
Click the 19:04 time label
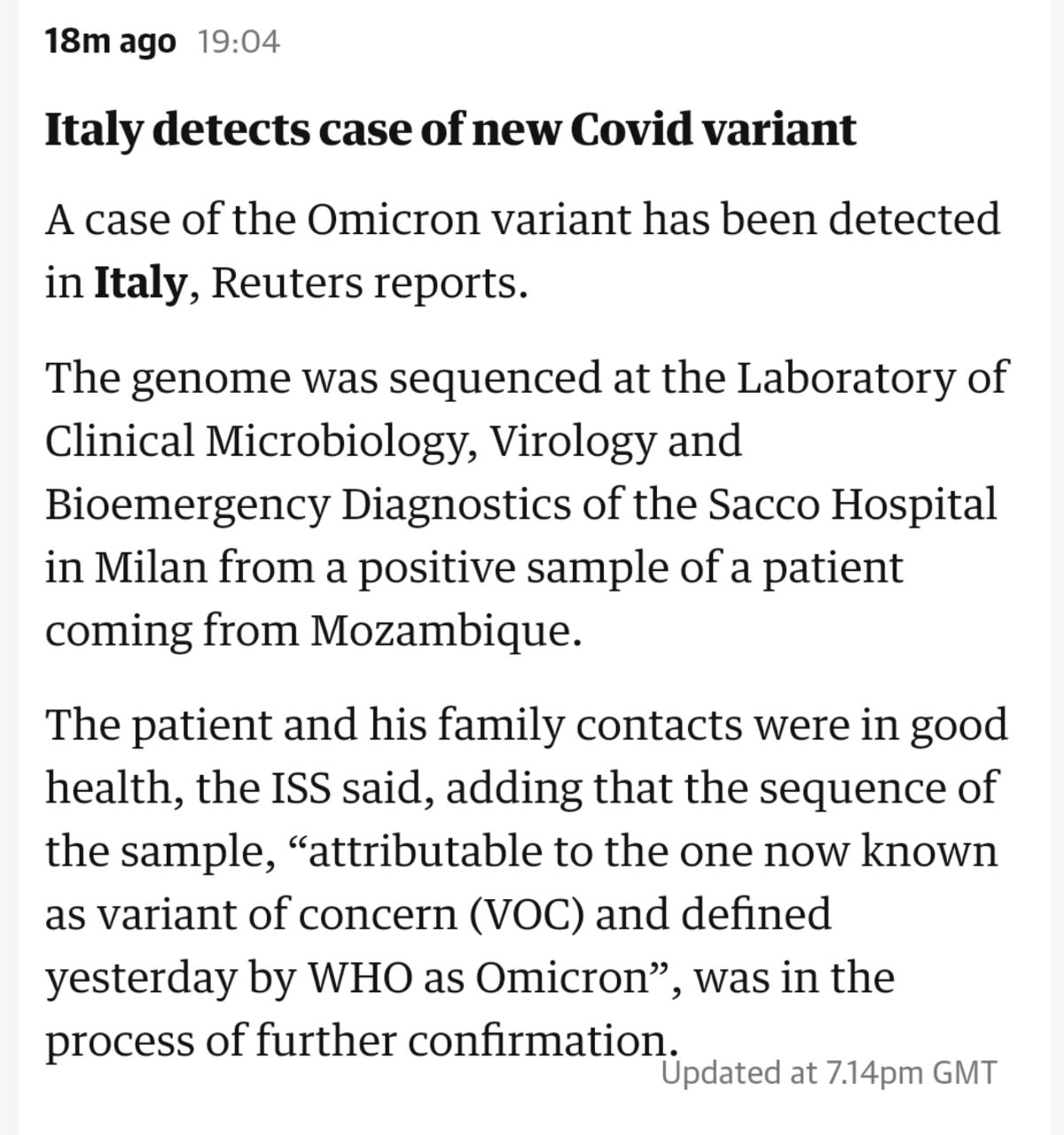238,42
